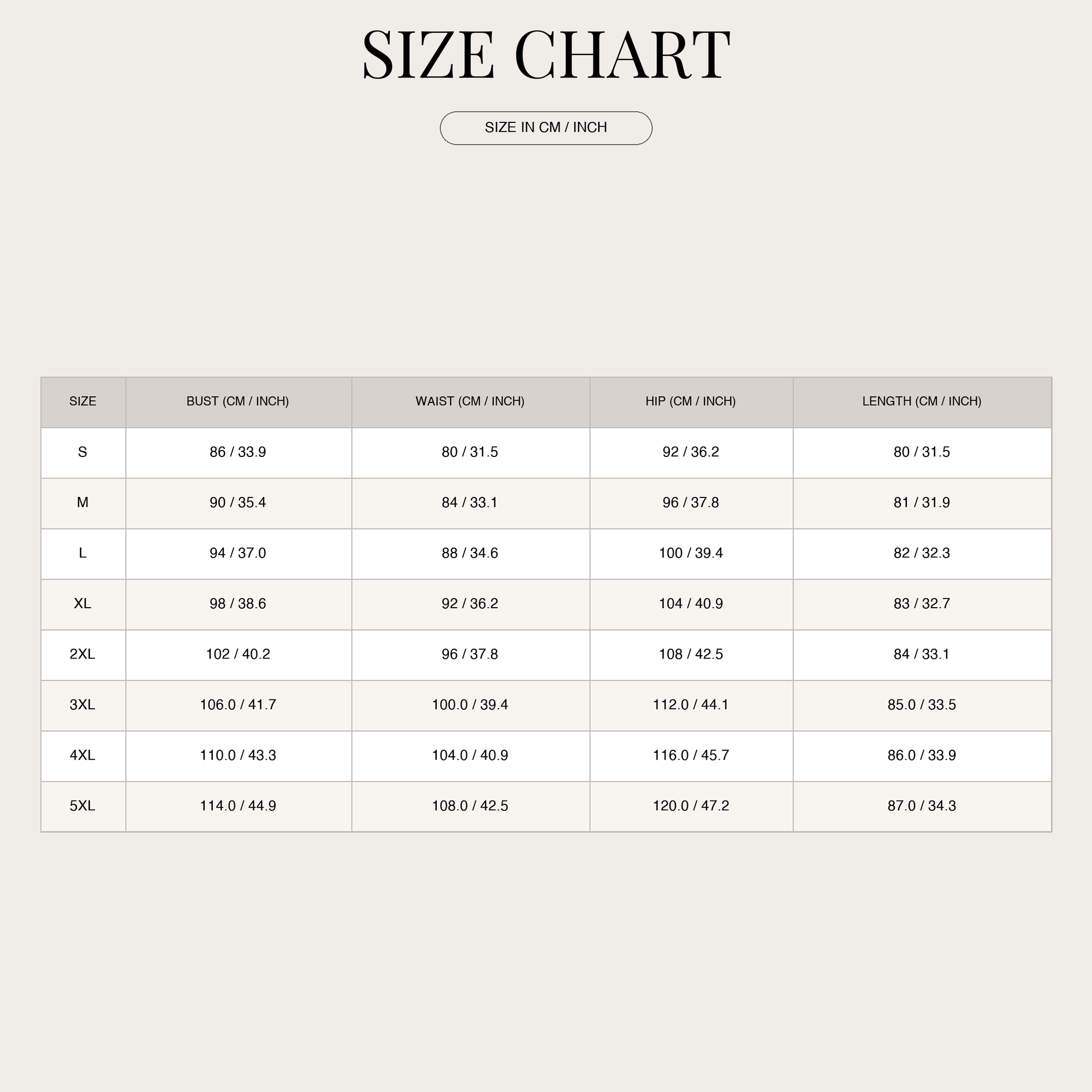This screenshot has width=1092, height=1092.
Task: Click the 2XL size row label
Action: coord(82,654)
